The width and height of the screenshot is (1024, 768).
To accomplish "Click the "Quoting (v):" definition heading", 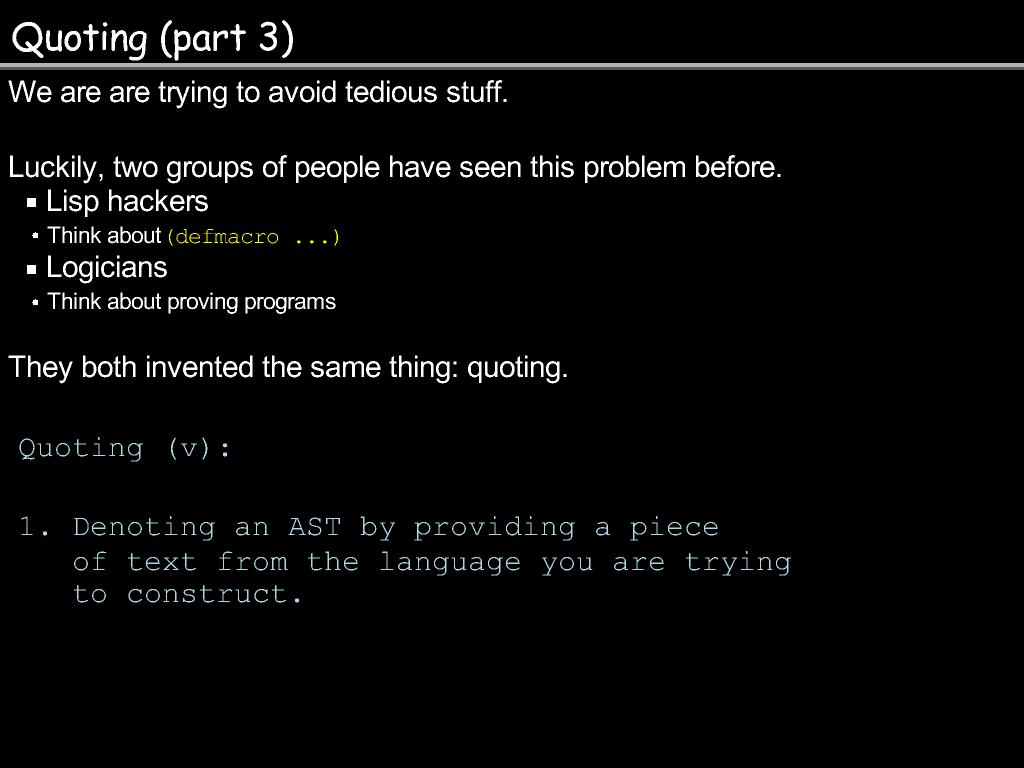I will [x=125, y=448].
